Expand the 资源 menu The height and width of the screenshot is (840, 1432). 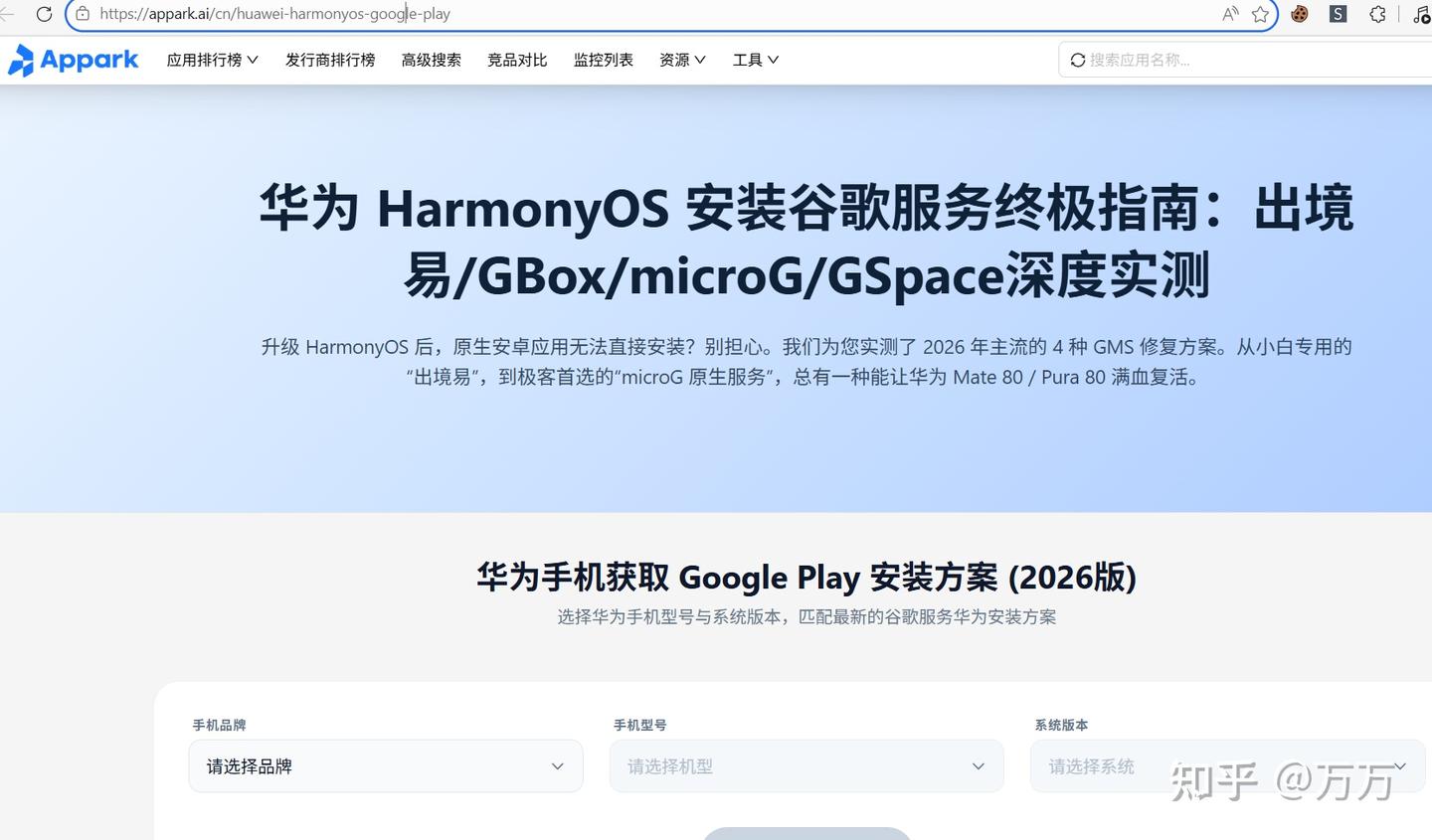(x=682, y=60)
